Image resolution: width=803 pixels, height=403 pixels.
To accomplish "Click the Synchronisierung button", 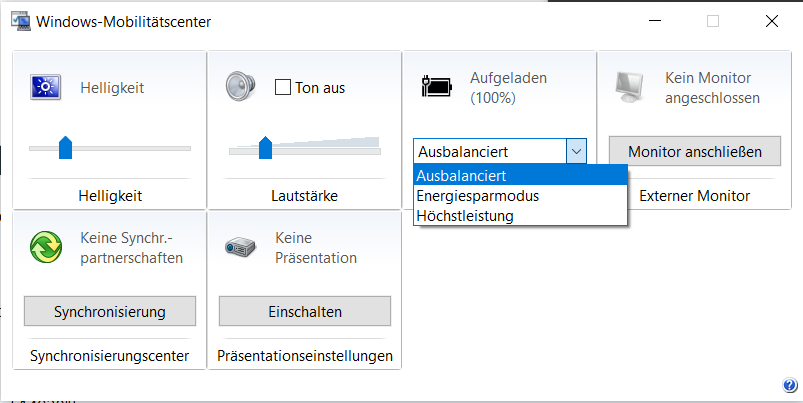I will click(110, 311).
